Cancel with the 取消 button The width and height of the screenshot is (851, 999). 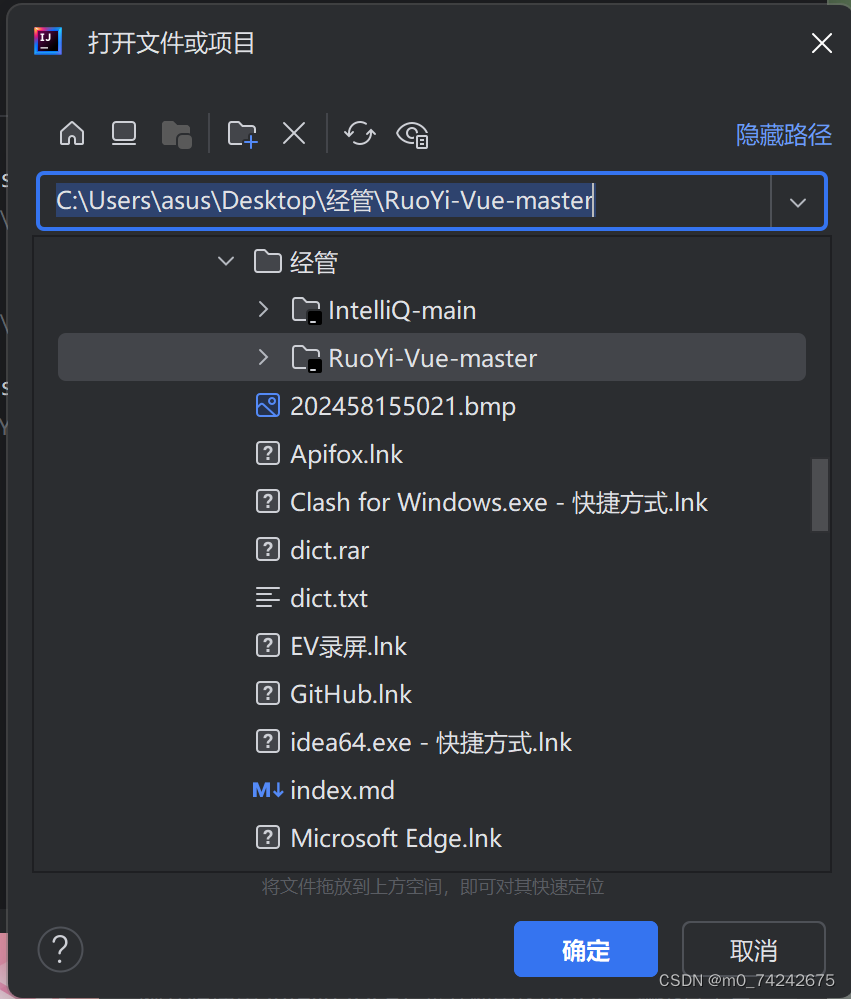(754, 949)
